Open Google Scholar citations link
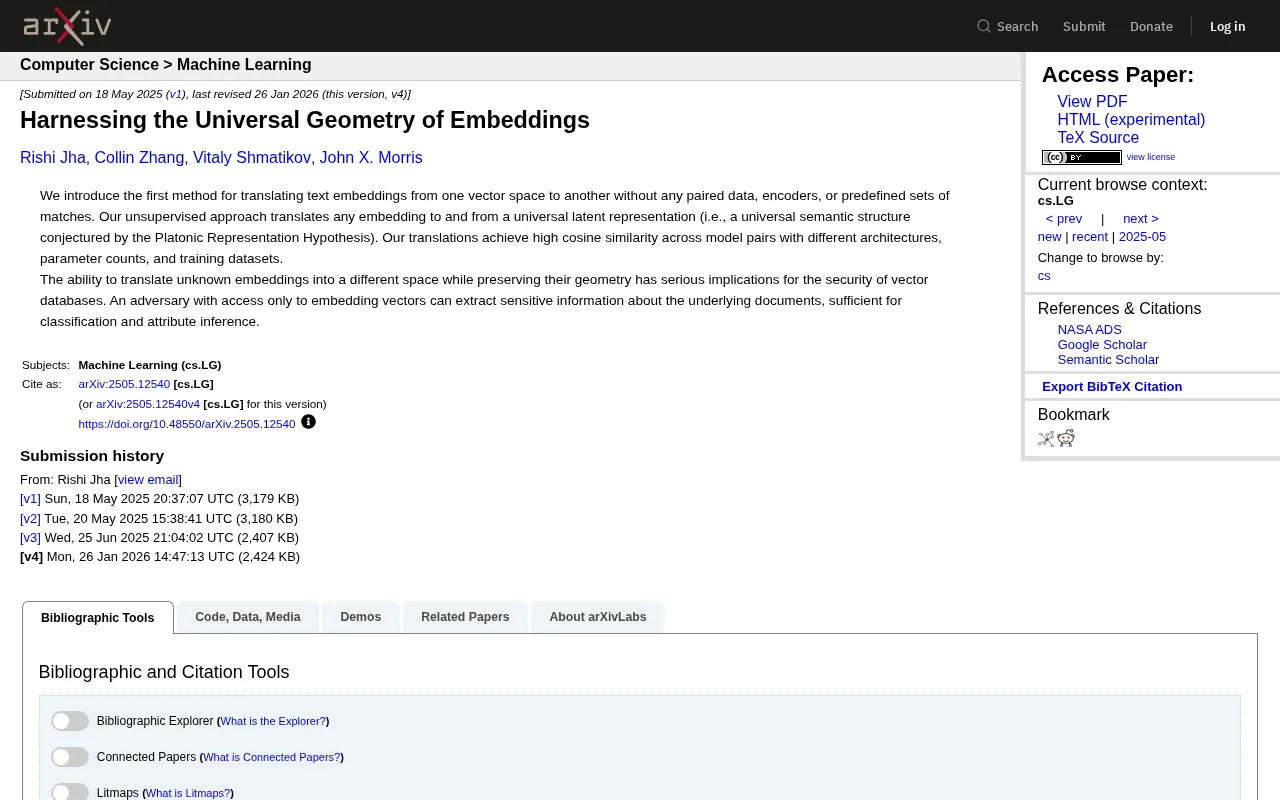Screen dimensions: 1280x800 (x=1102, y=345)
